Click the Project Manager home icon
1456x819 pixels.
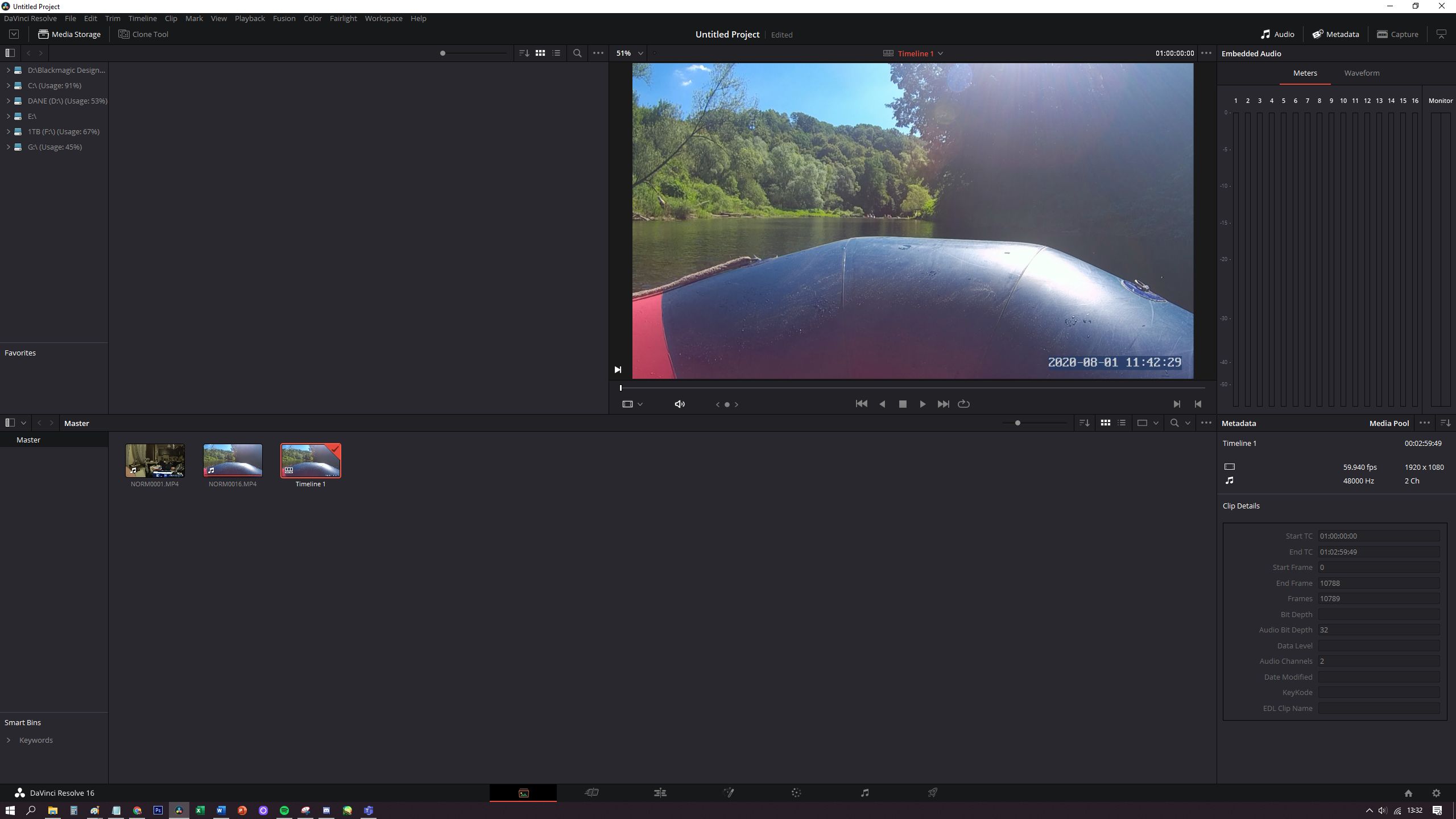point(1408,793)
